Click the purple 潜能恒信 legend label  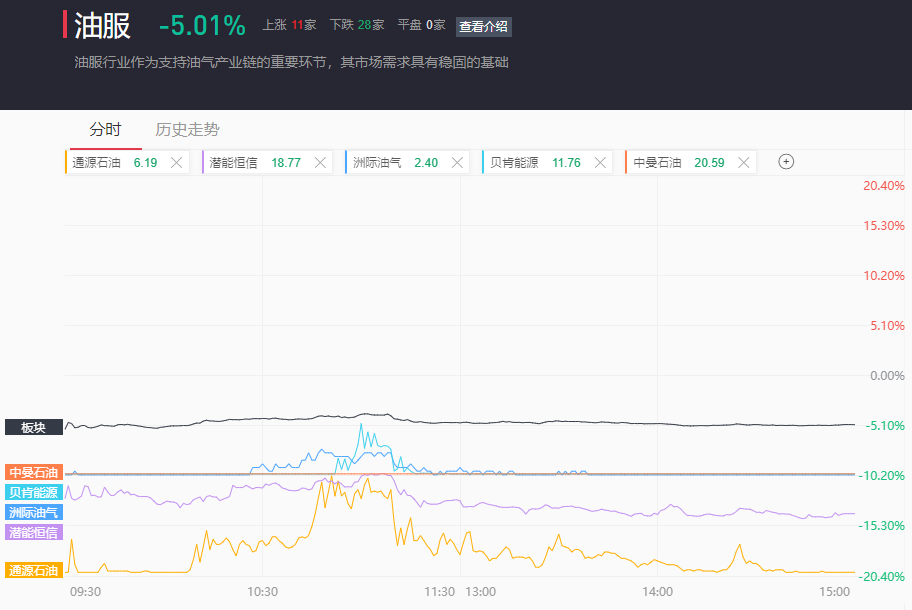click(x=34, y=532)
